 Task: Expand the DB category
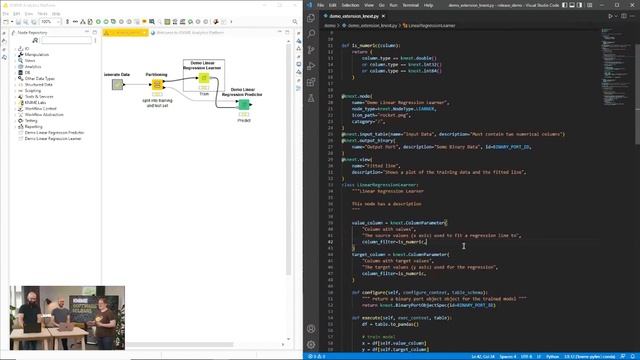16,73
